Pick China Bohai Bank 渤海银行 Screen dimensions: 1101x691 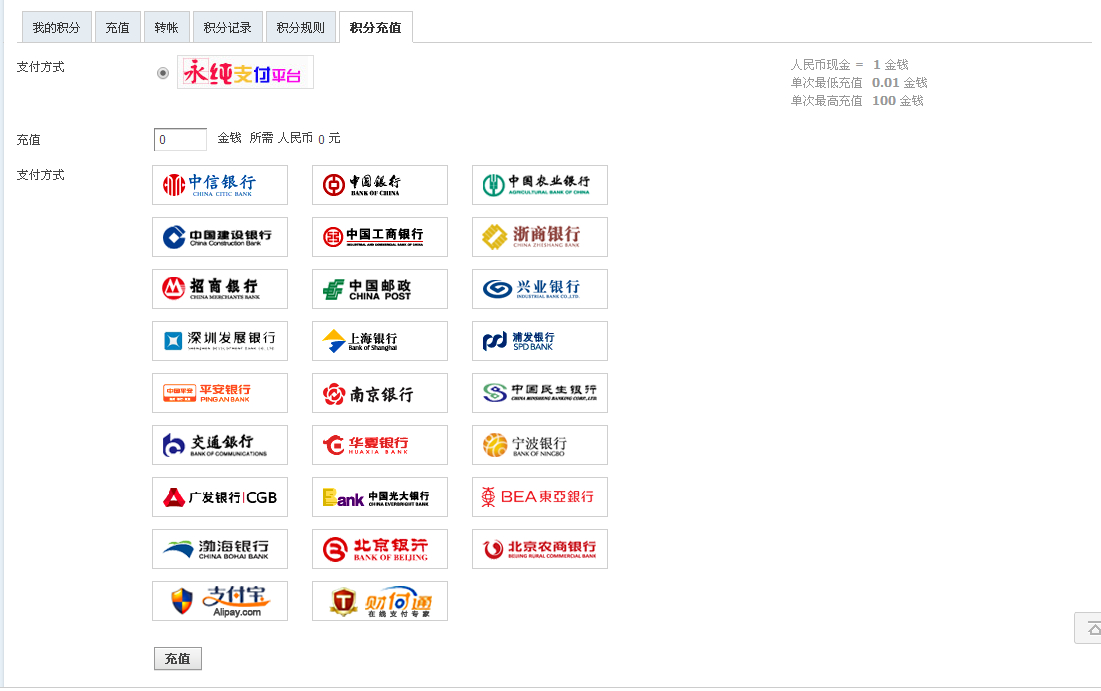click(220, 549)
